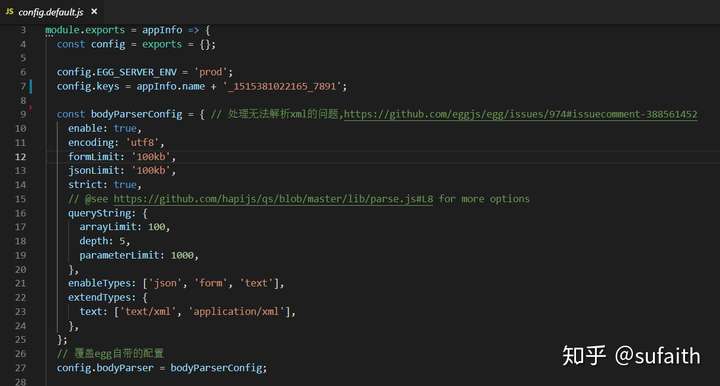720x386 pixels.
Task: Click the 'form' string in enableTypes
Action: click(211, 283)
